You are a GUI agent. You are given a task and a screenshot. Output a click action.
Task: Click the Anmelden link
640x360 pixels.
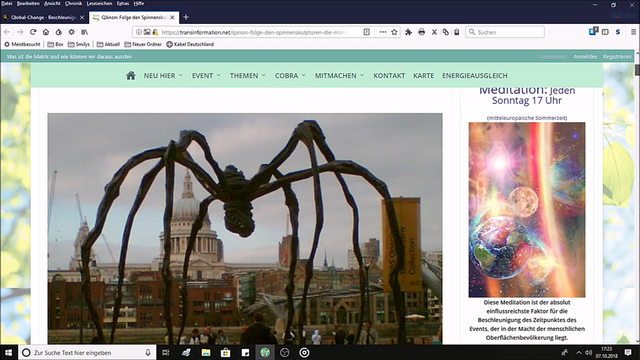(x=585, y=57)
